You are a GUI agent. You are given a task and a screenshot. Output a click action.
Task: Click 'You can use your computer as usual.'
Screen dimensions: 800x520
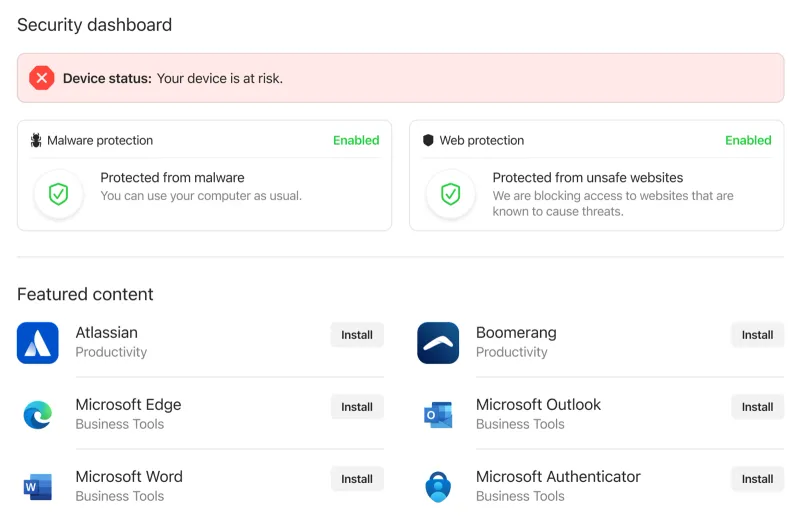[201, 196]
